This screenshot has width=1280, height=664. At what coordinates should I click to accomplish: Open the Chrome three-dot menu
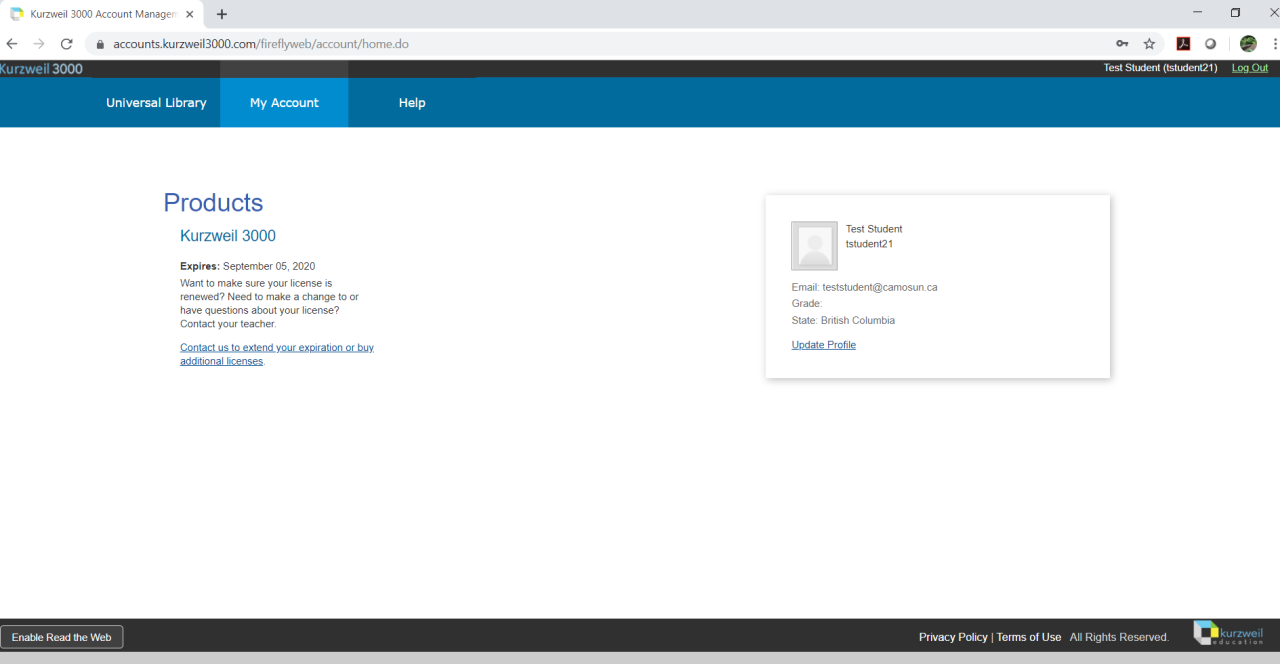(x=1274, y=44)
